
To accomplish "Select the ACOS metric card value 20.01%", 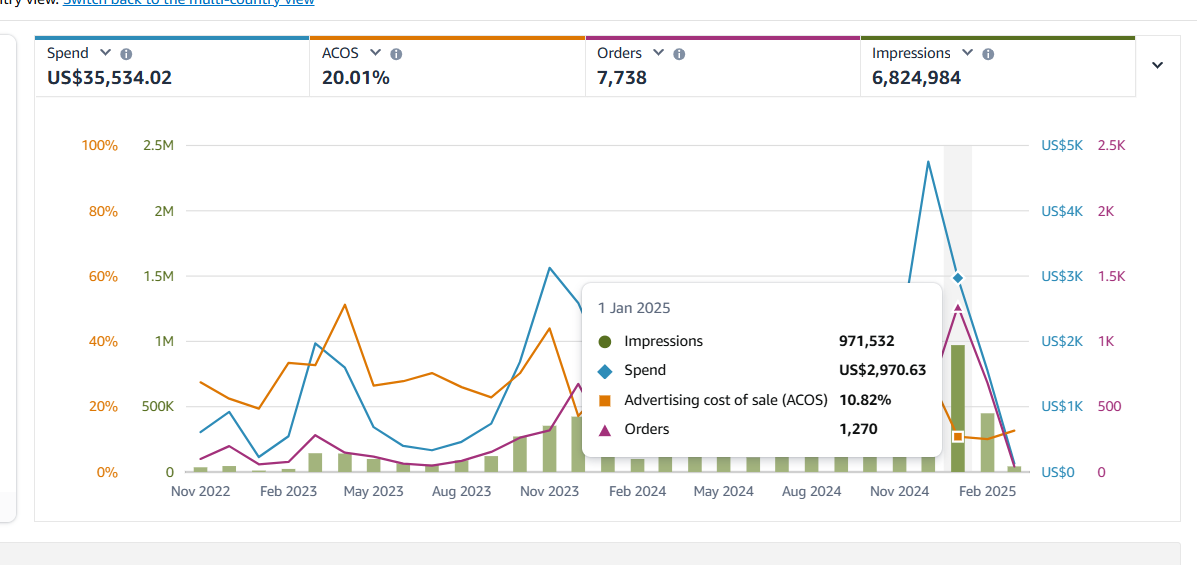I will pos(356,77).
